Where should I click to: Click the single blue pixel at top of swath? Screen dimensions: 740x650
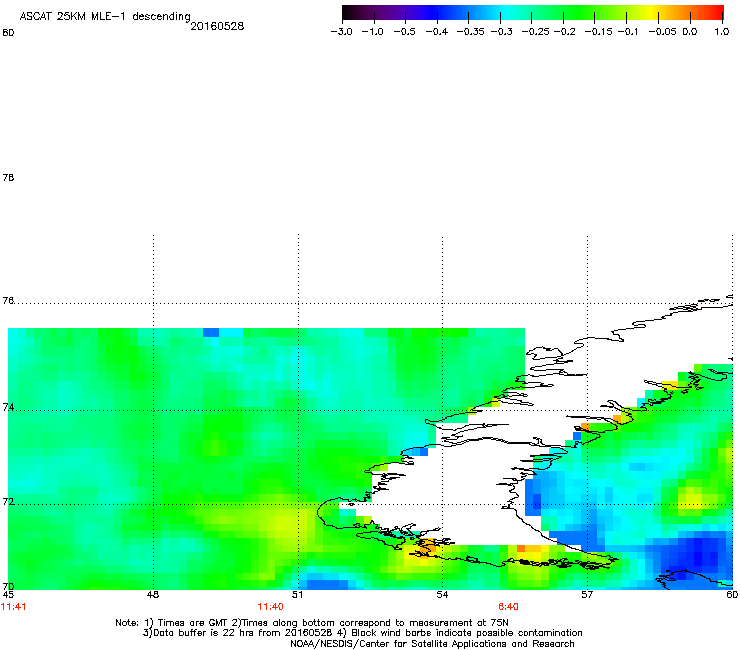[x=211, y=332]
